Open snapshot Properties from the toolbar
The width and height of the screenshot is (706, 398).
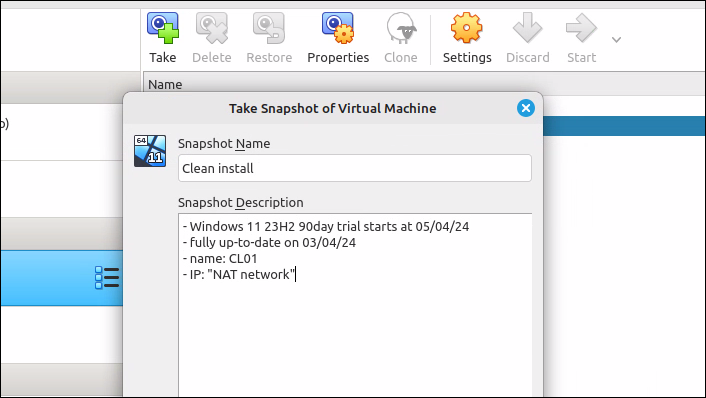(x=338, y=38)
